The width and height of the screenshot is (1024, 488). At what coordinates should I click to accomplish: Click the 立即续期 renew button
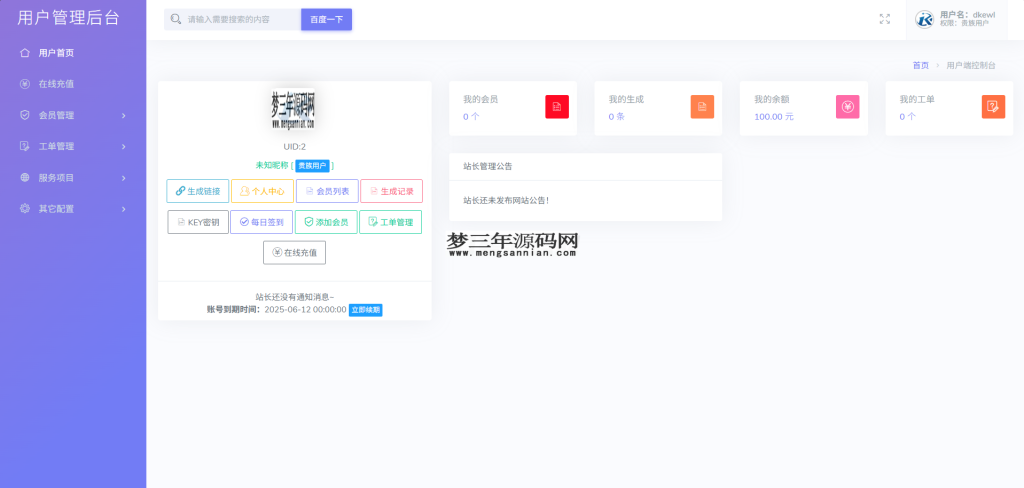tap(366, 310)
